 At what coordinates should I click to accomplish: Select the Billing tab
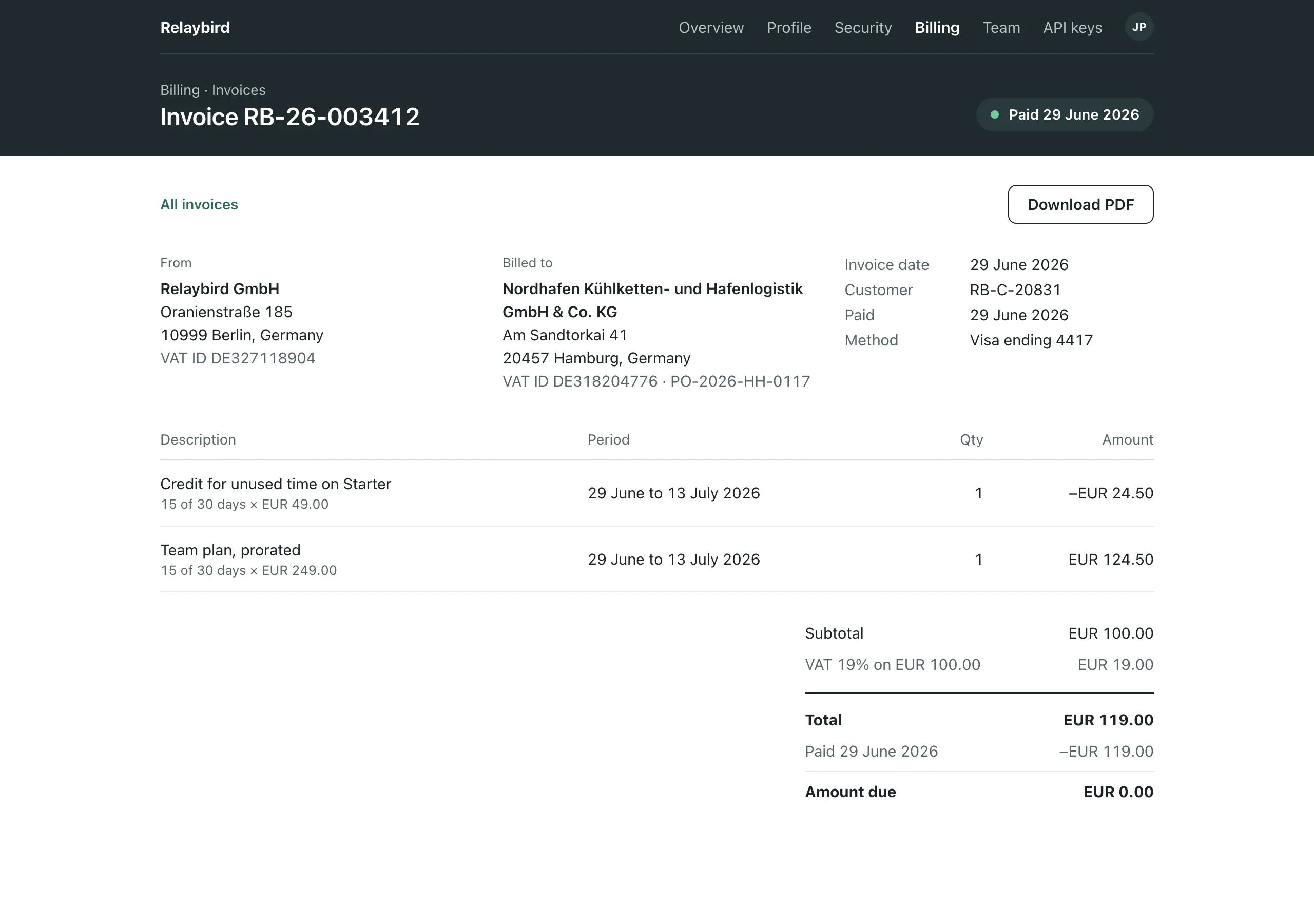click(x=937, y=28)
